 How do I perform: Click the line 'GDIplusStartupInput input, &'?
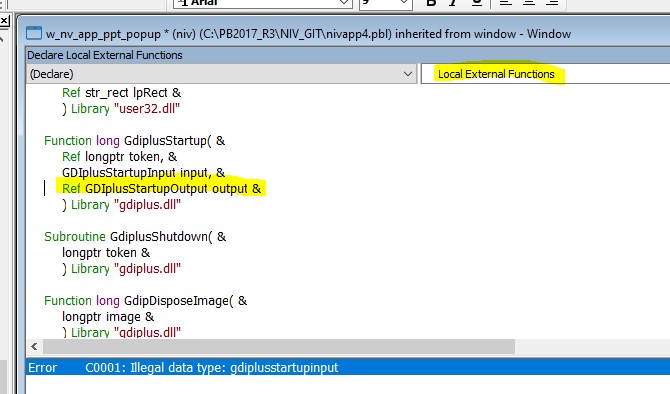pos(143,173)
